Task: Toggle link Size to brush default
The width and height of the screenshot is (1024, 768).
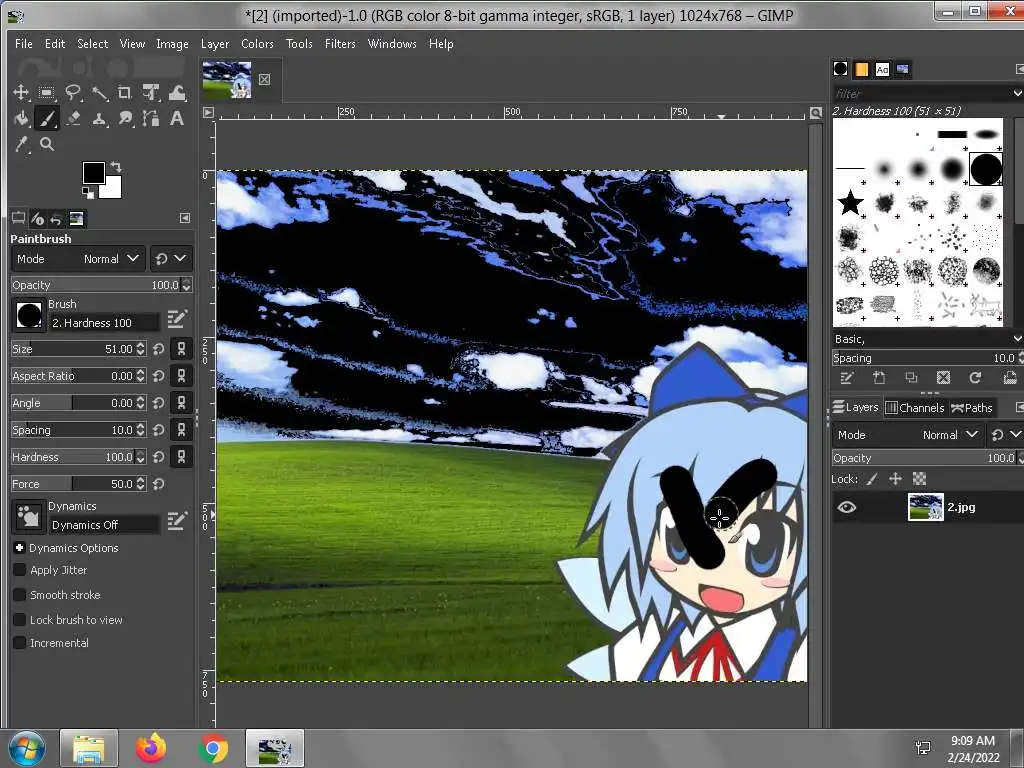Action: pyautogui.click(x=182, y=349)
